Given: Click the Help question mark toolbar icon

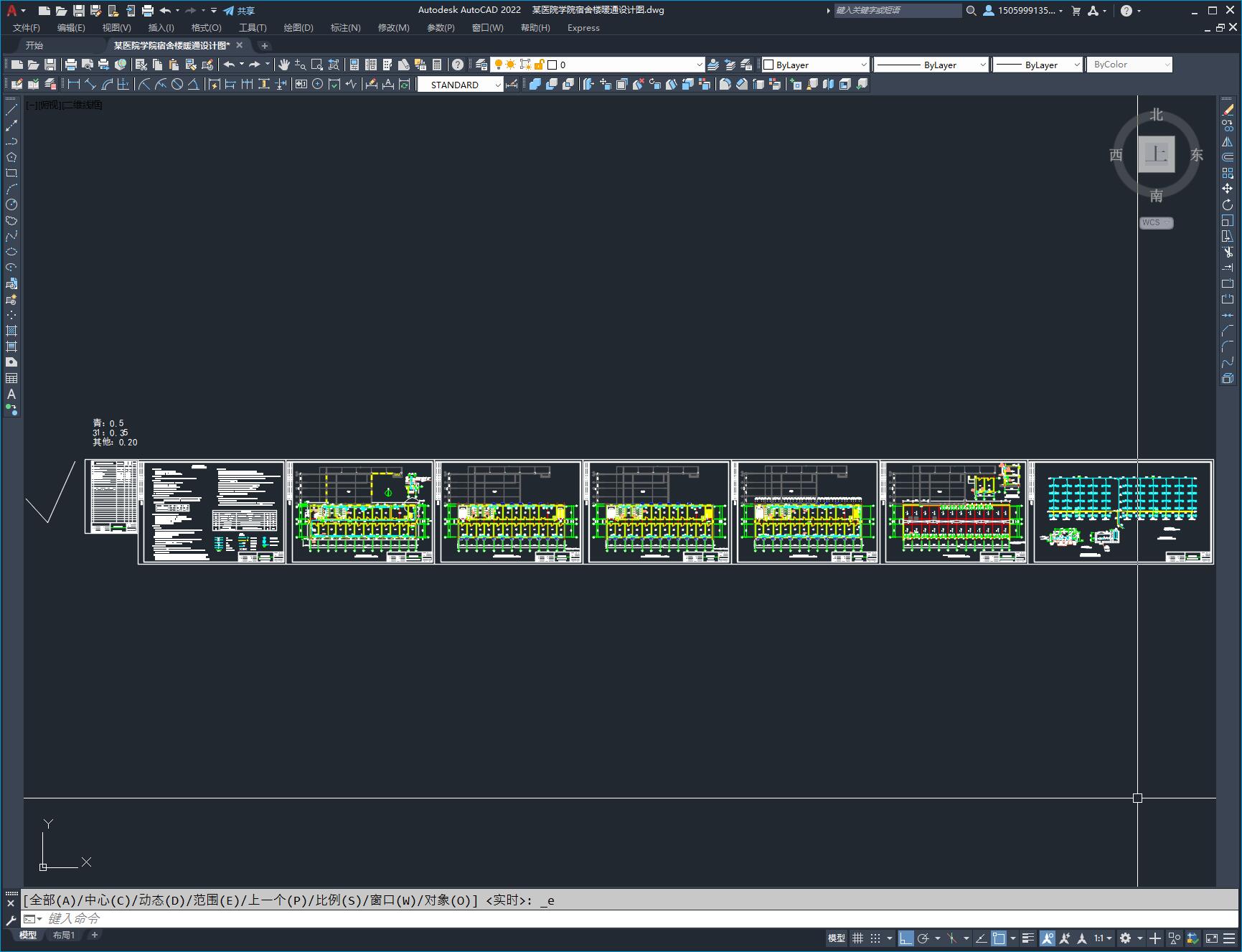Looking at the screenshot, I should (x=458, y=65).
